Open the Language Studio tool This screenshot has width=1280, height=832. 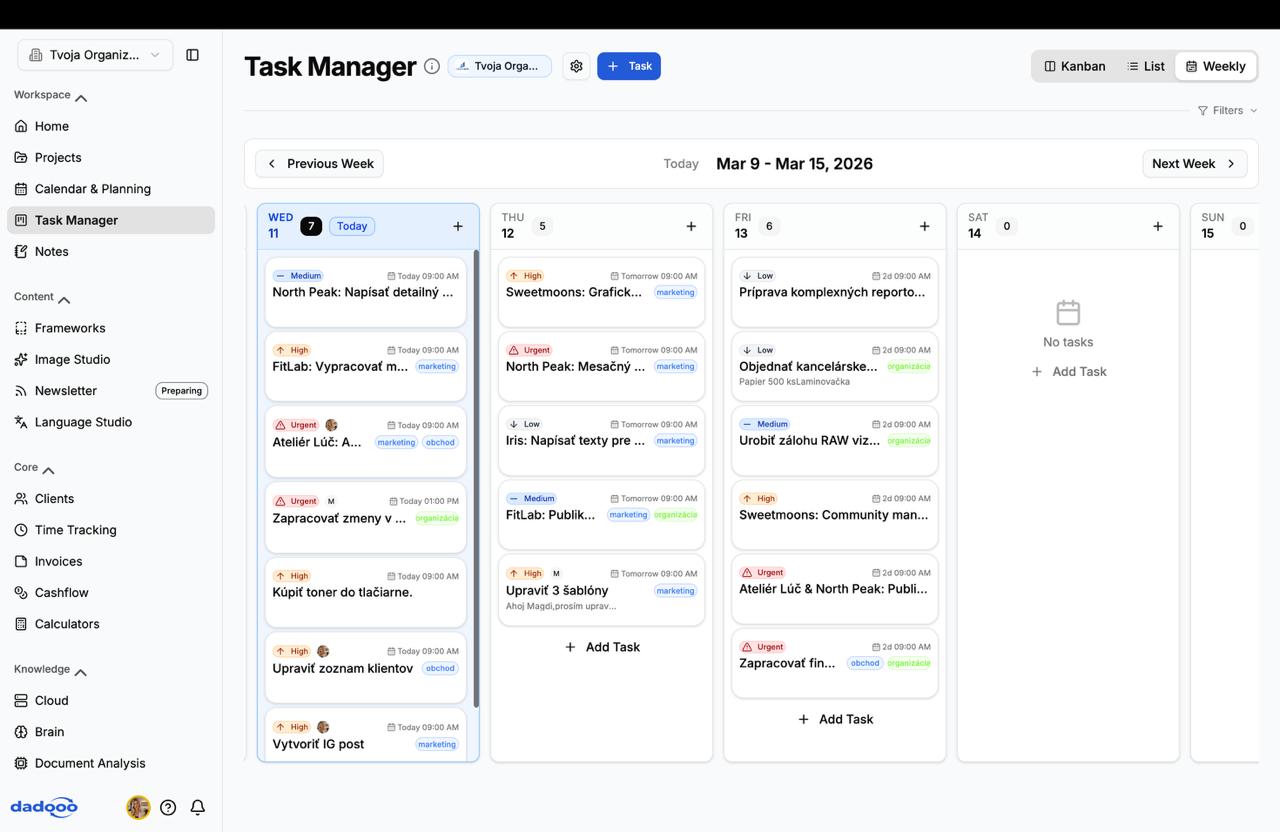[84, 422]
